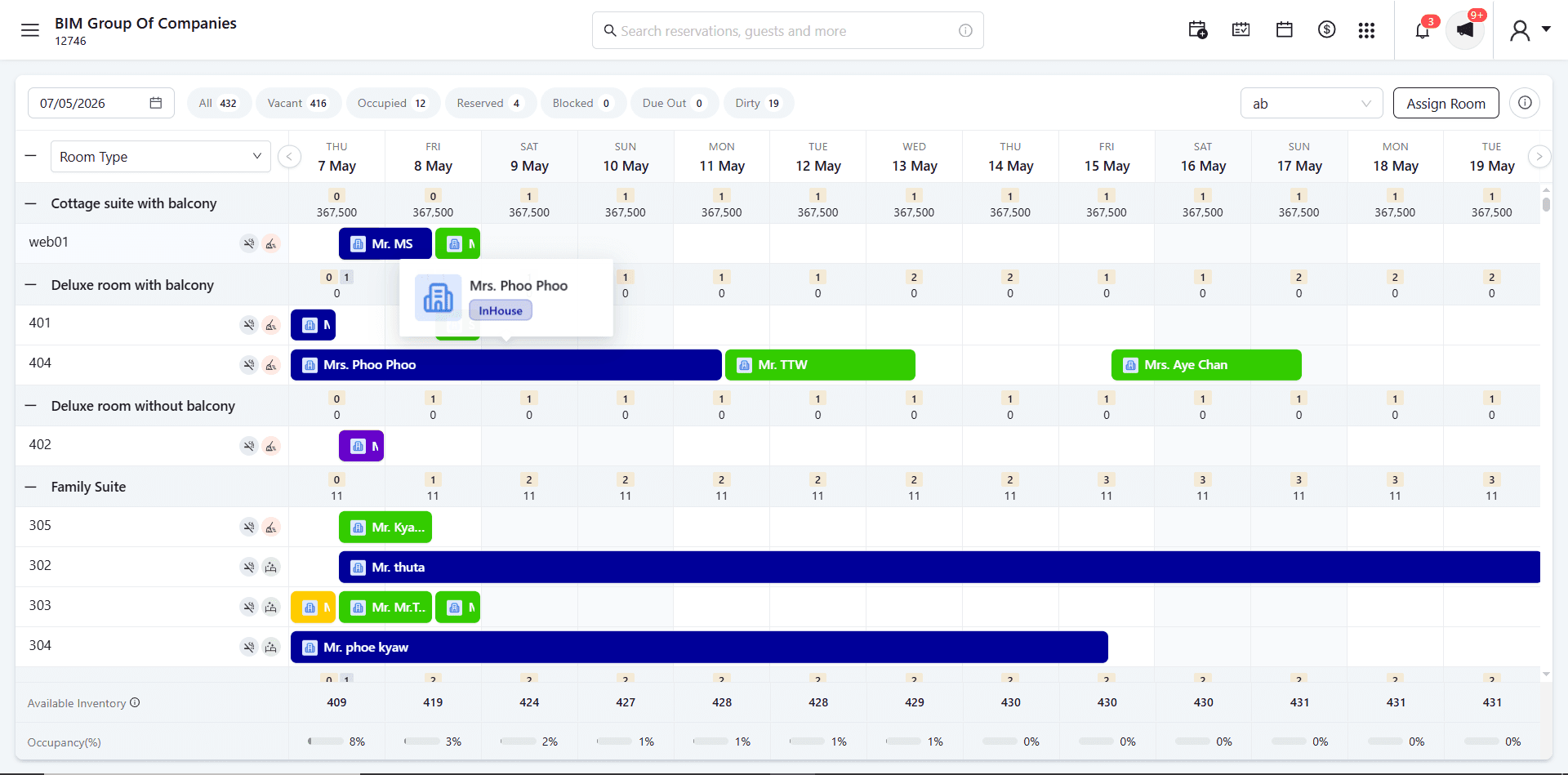Open Mr. MS reservation in web01

(385, 243)
